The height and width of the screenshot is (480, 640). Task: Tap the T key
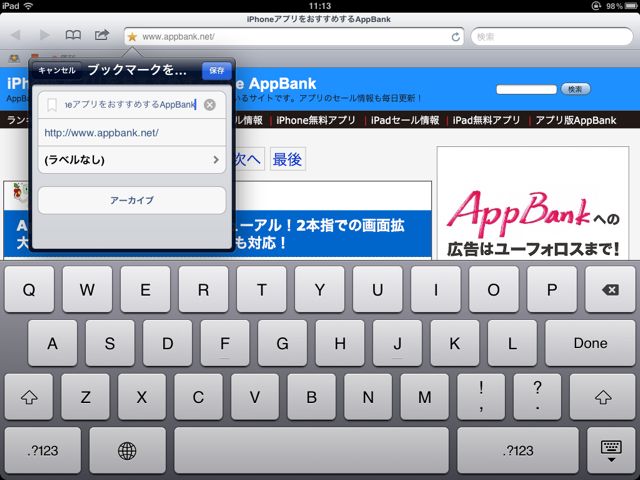261,289
